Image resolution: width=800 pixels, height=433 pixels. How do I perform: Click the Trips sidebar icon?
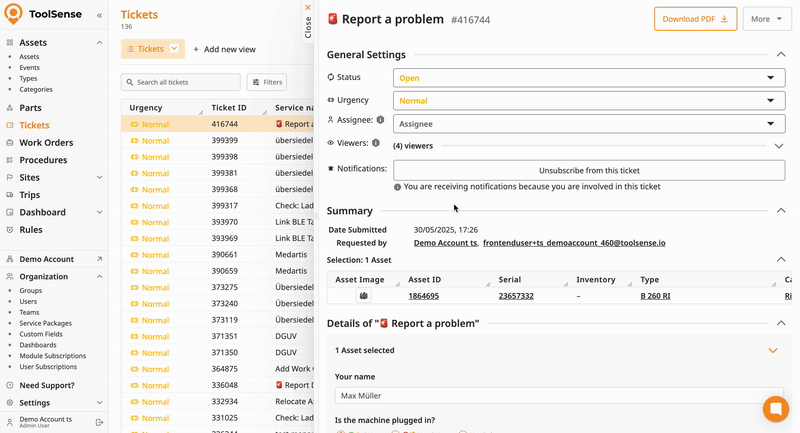[10, 195]
